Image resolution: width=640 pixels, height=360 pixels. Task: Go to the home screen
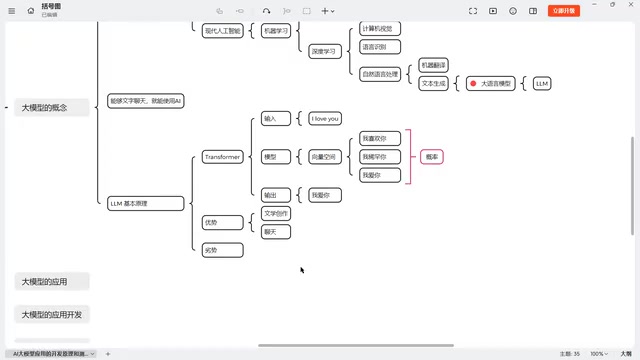tap(31, 11)
